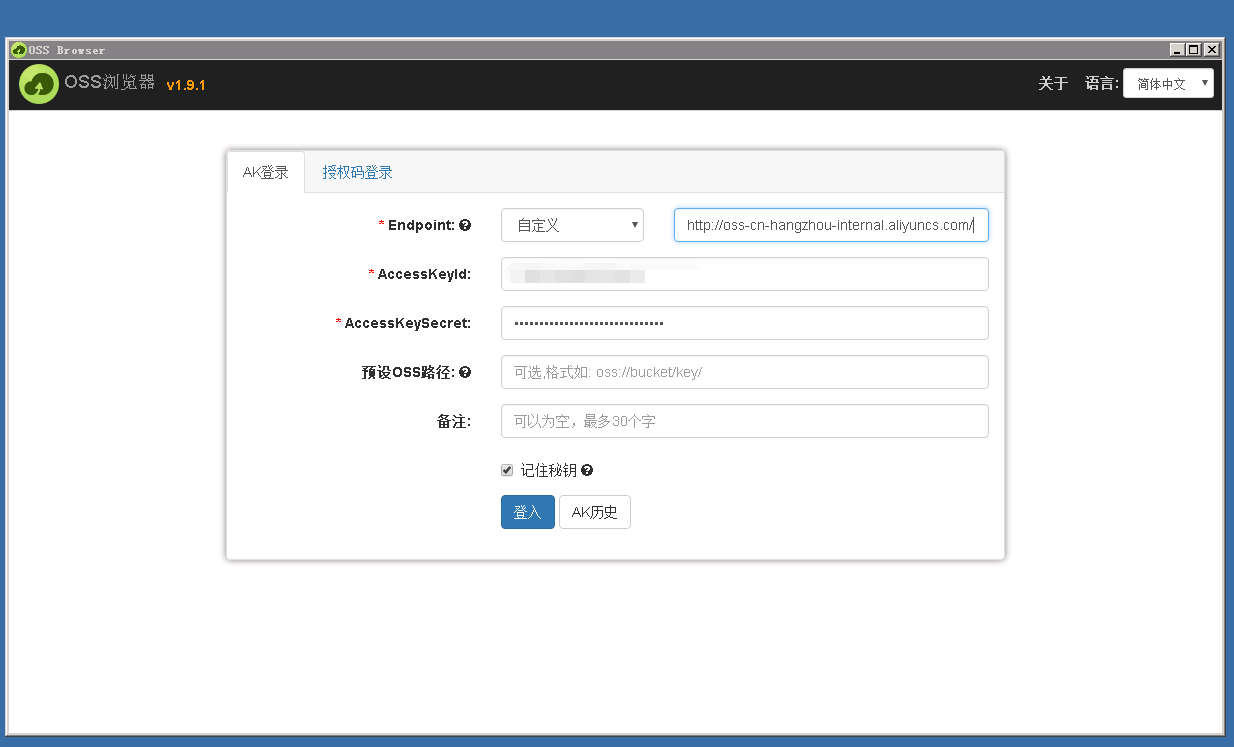The height and width of the screenshot is (747, 1234).
Task: Switch to the AK登录 tab
Action: [x=266, y=172]
